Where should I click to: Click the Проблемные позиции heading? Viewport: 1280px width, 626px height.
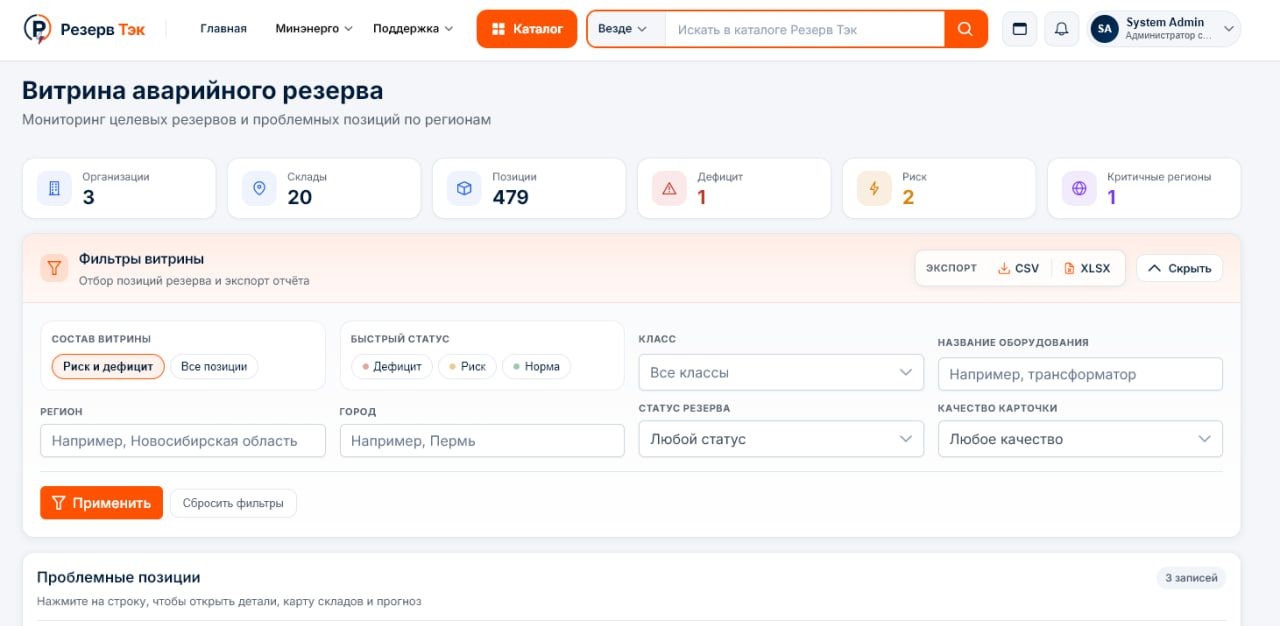click(119, 577)
